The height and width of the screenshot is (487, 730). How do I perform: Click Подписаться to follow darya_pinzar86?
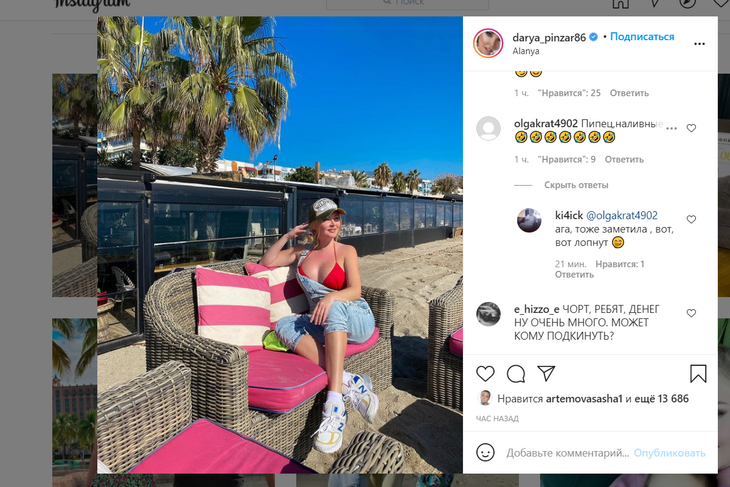(x=642, y=37)
